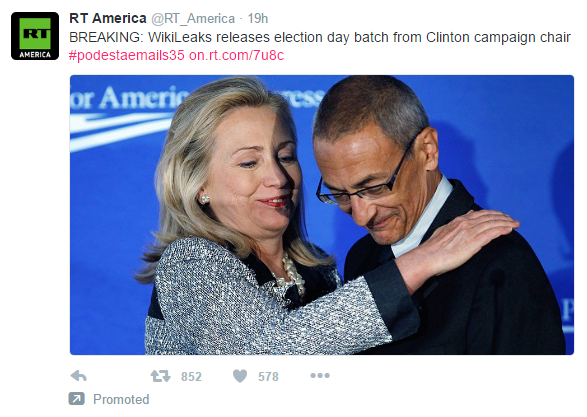The width and height of the screenshot is (587, 417).
Task: Expand the attached tweet photo
Action: 322,215
